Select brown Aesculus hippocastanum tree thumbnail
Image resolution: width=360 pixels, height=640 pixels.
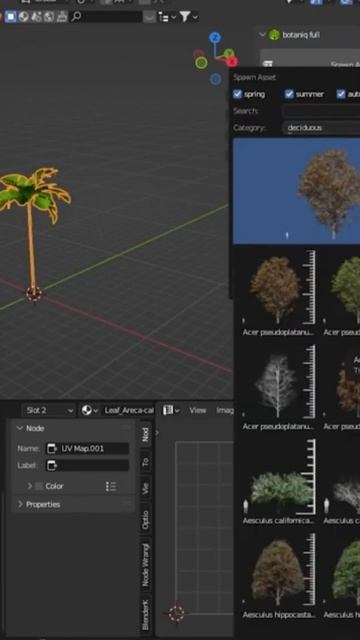point(279,571)
